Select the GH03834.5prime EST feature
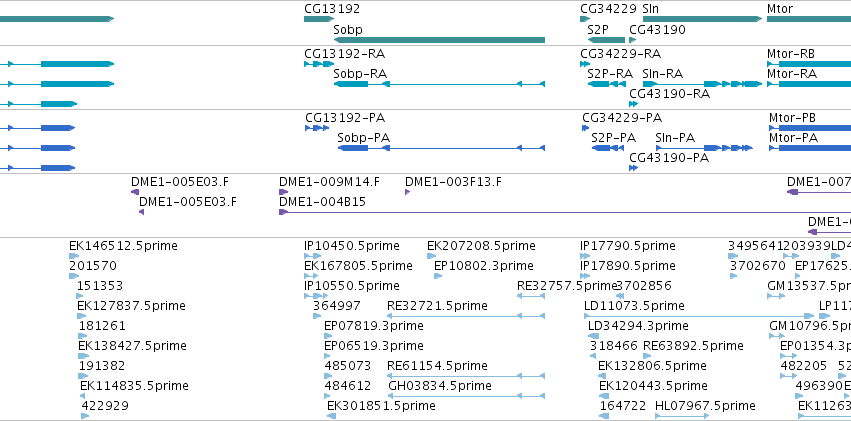 pyautogui.click(x=465, y=396)
